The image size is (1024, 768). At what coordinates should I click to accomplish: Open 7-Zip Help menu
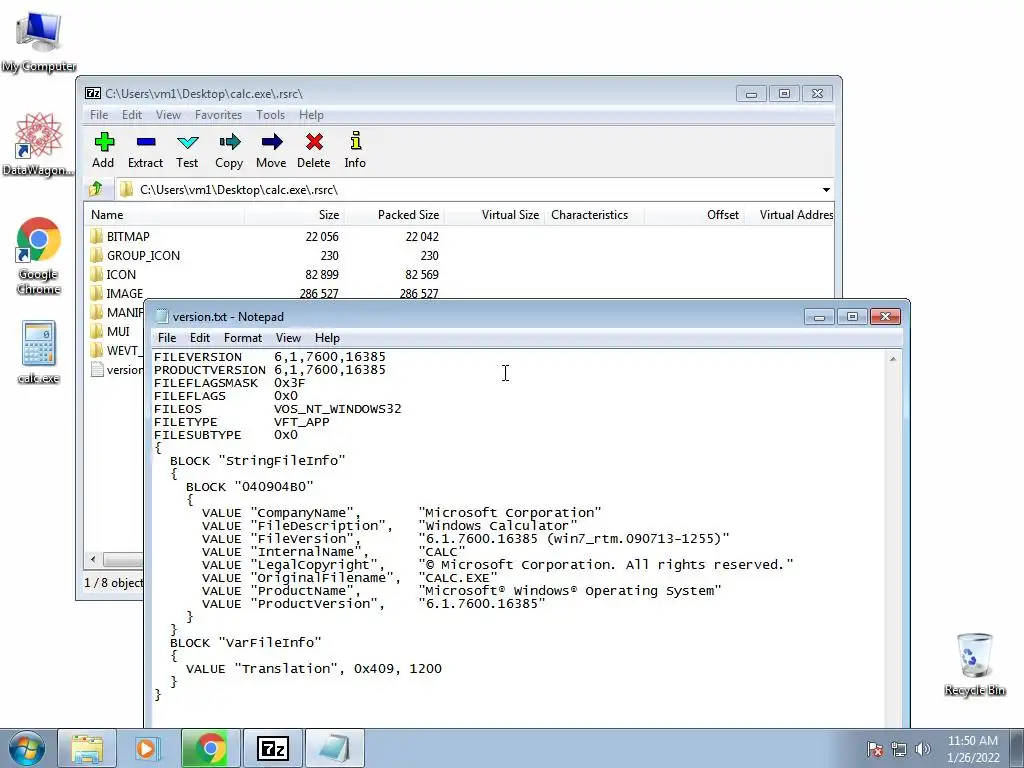312,114
